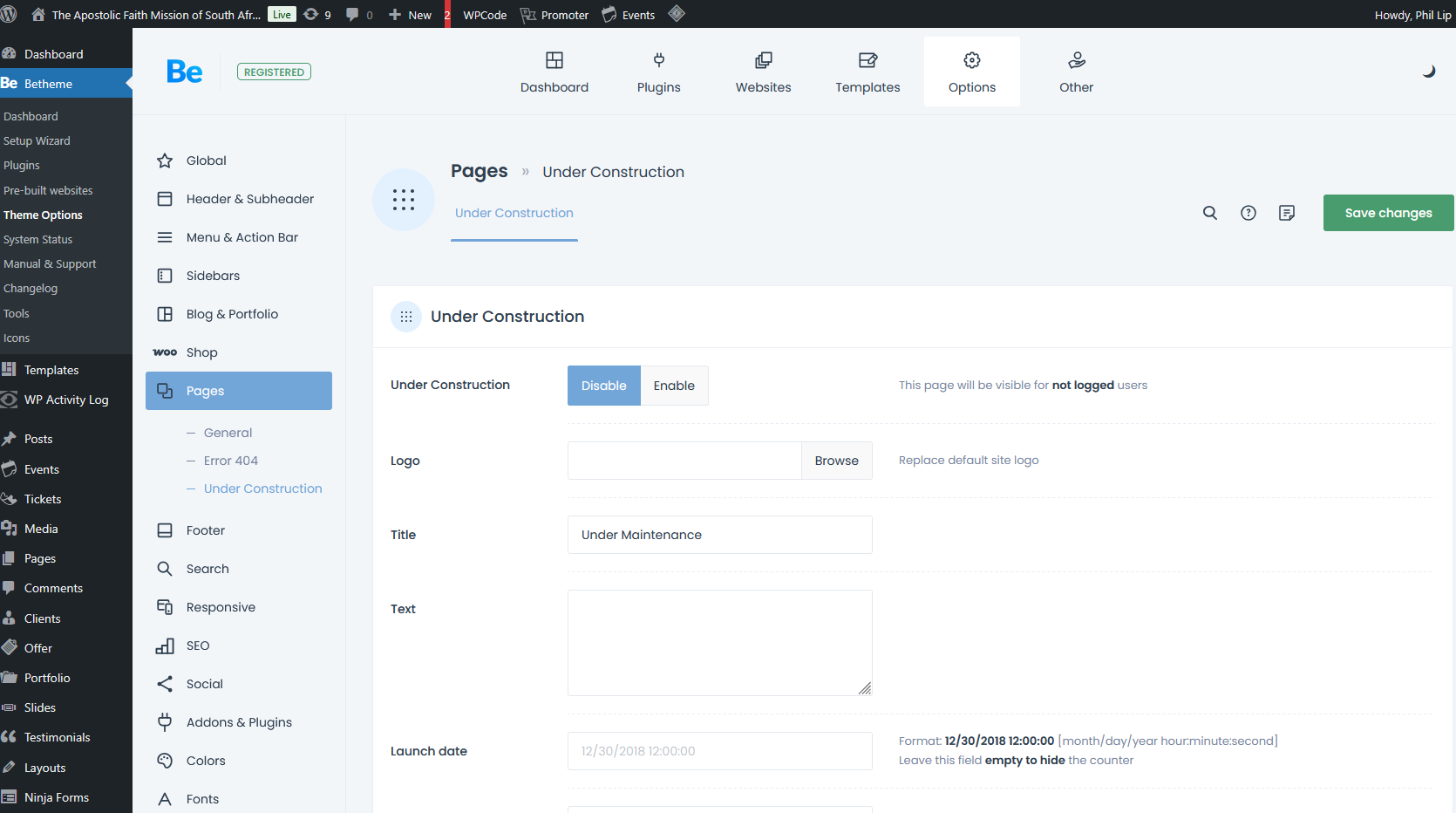This screenshot has width=1456, height=813.
Task: Open Websites in the top navigation
Action: click(x=763, y=72)
